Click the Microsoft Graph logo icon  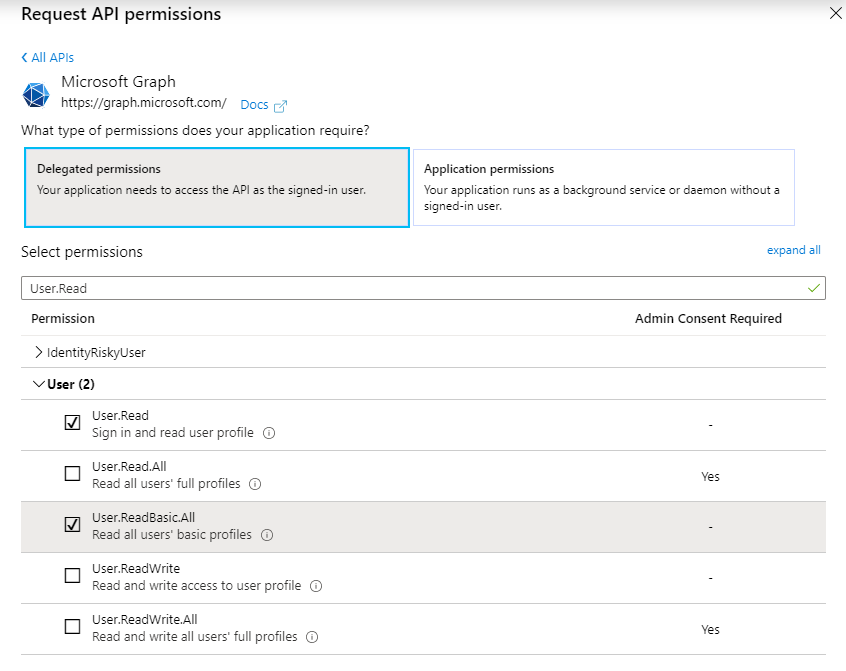36,95
